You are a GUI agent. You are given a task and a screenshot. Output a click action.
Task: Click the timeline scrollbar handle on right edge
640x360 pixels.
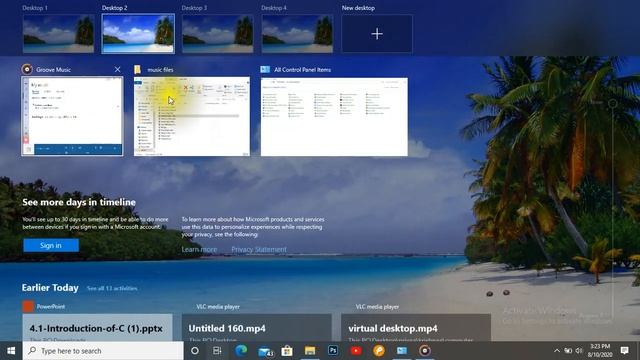click(613, 104)
